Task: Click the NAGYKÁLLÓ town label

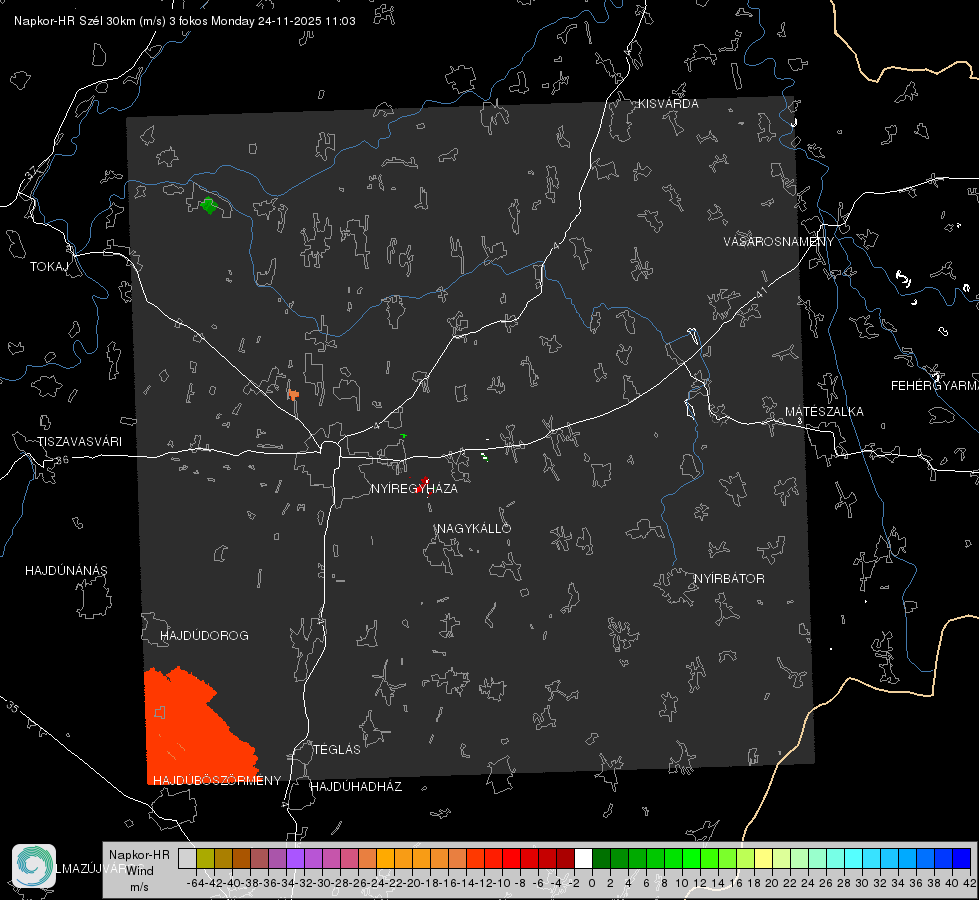Action: pyautogui.click(x=474, y=528)
